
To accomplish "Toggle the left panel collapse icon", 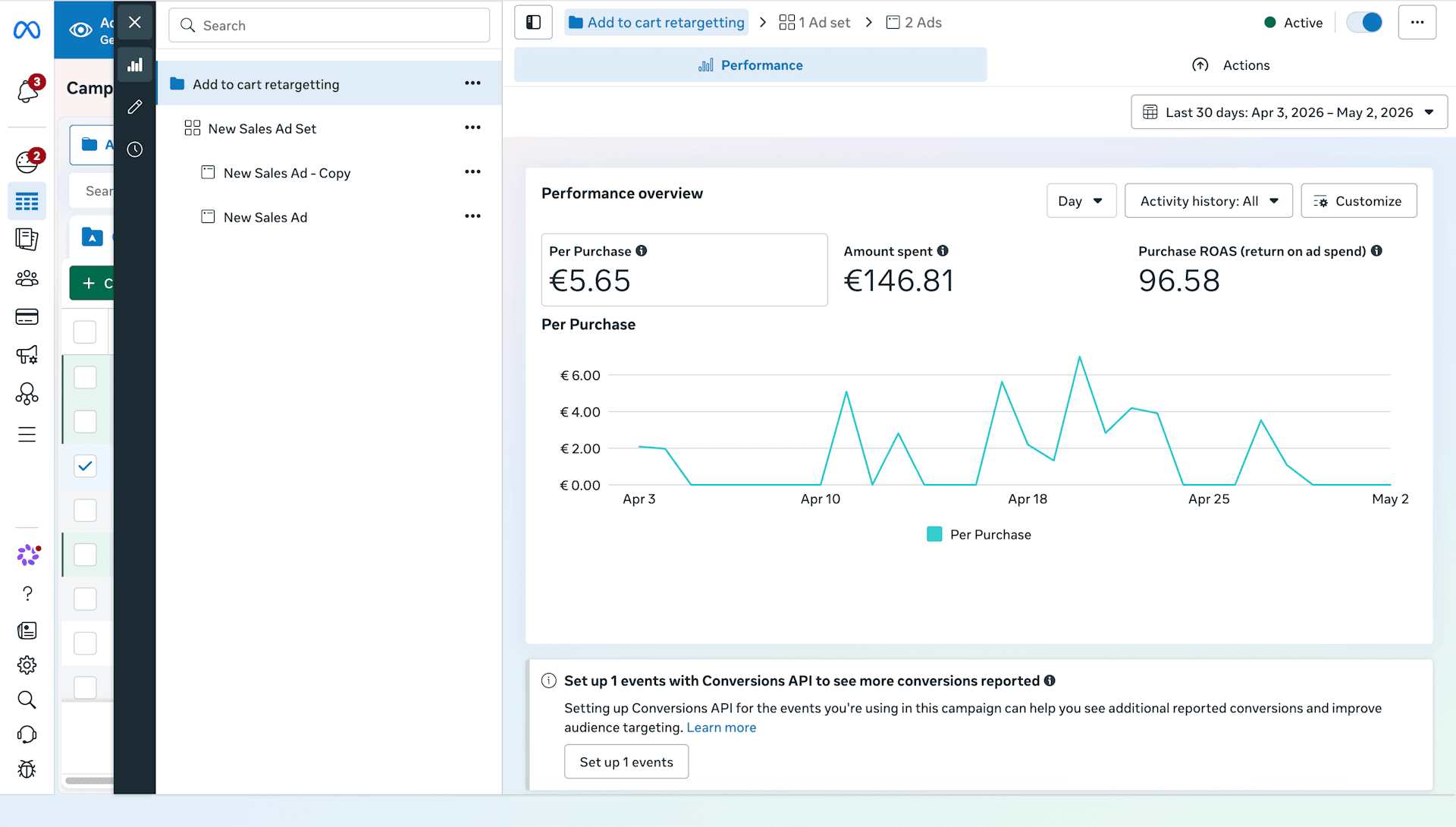I will (x=533, y=22).
